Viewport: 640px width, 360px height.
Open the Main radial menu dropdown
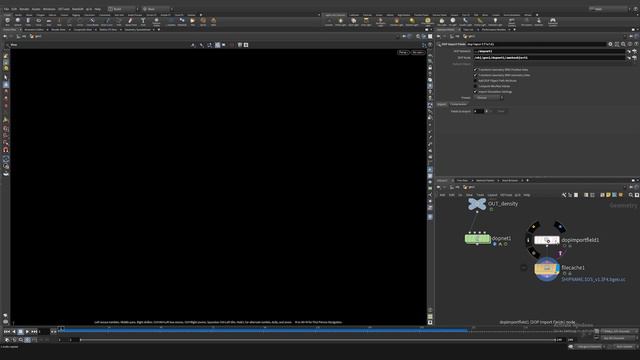click(157, 9)
